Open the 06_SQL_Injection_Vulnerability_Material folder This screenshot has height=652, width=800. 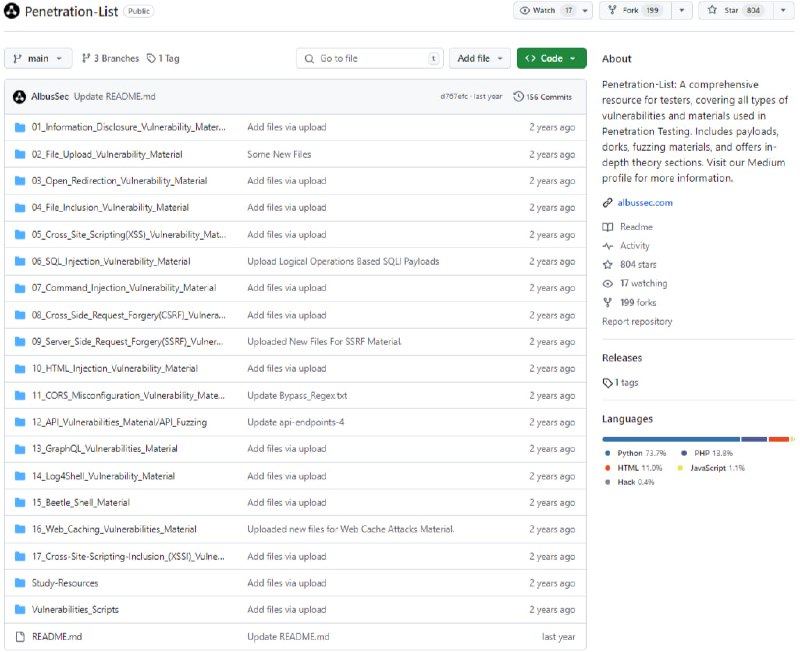[111, 261]
